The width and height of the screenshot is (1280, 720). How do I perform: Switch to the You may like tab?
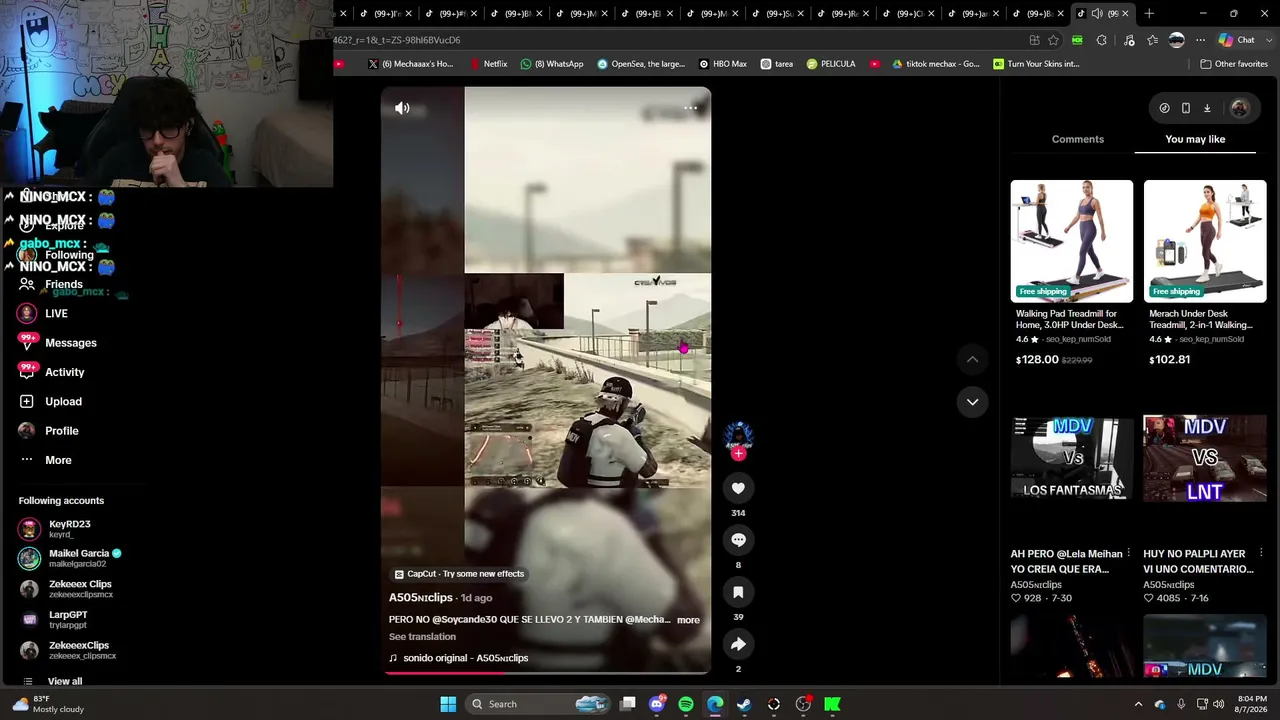pos(1195,139)
